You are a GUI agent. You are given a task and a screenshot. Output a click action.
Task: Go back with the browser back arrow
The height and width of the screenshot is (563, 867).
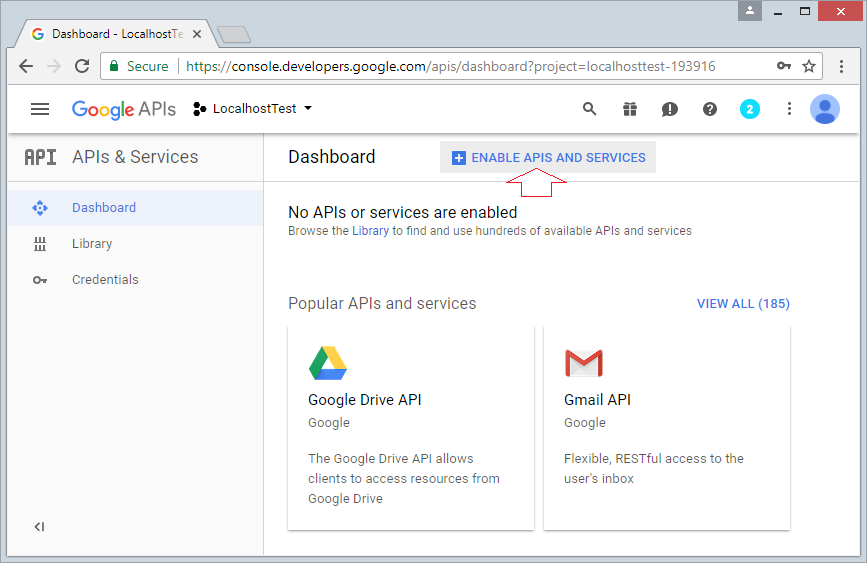click(26, 66)
